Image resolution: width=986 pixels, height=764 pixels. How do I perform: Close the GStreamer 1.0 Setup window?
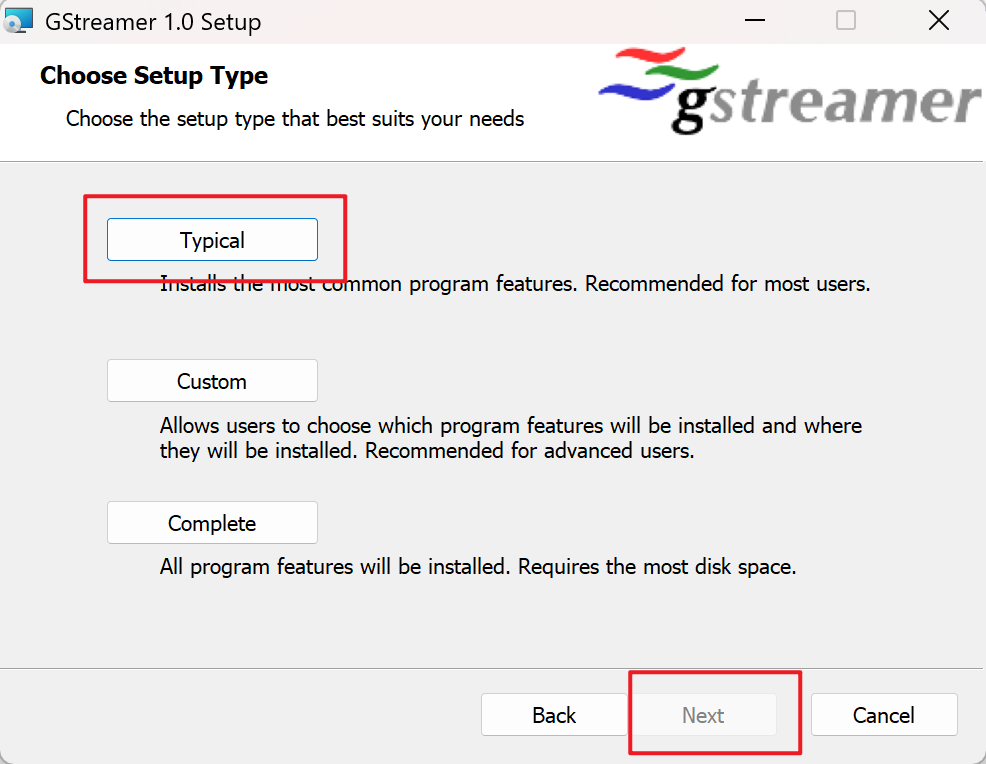tap(939, 21)
